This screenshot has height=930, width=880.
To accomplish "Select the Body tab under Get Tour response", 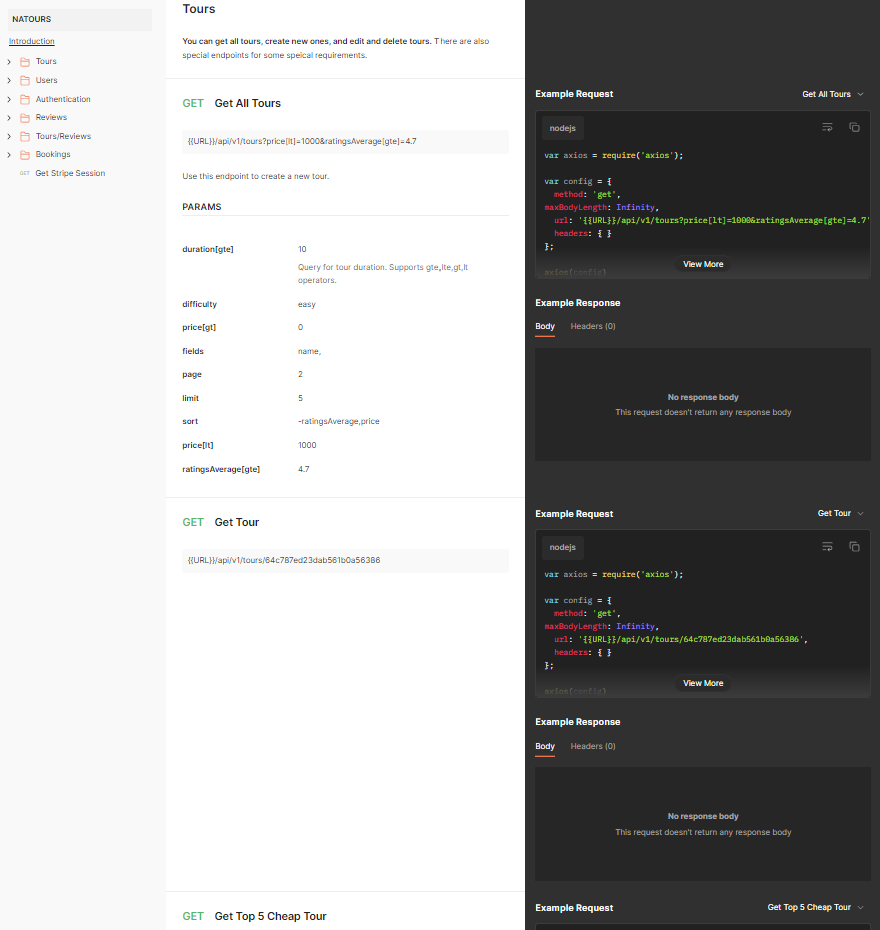I will point(544,746).
